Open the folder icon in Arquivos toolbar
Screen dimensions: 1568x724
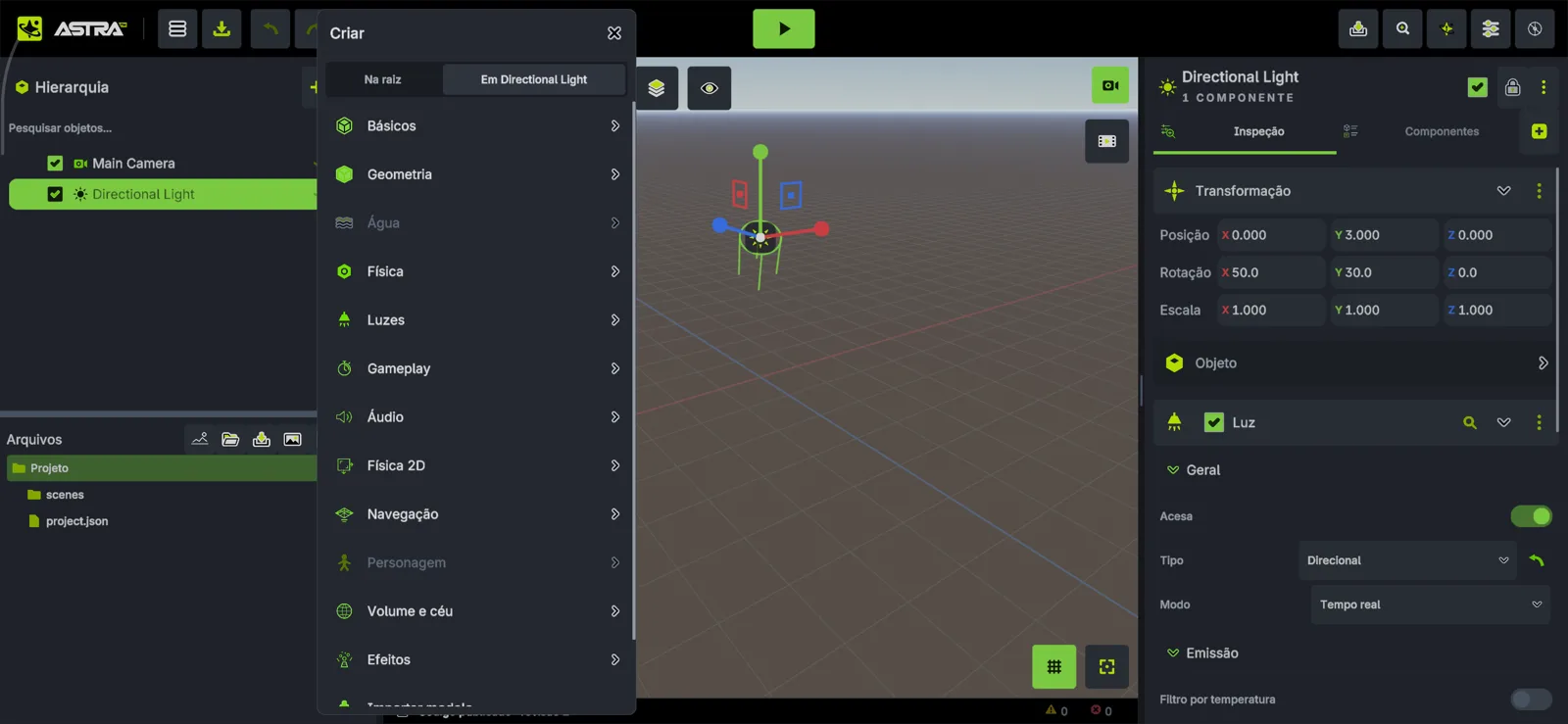[230, 439]
